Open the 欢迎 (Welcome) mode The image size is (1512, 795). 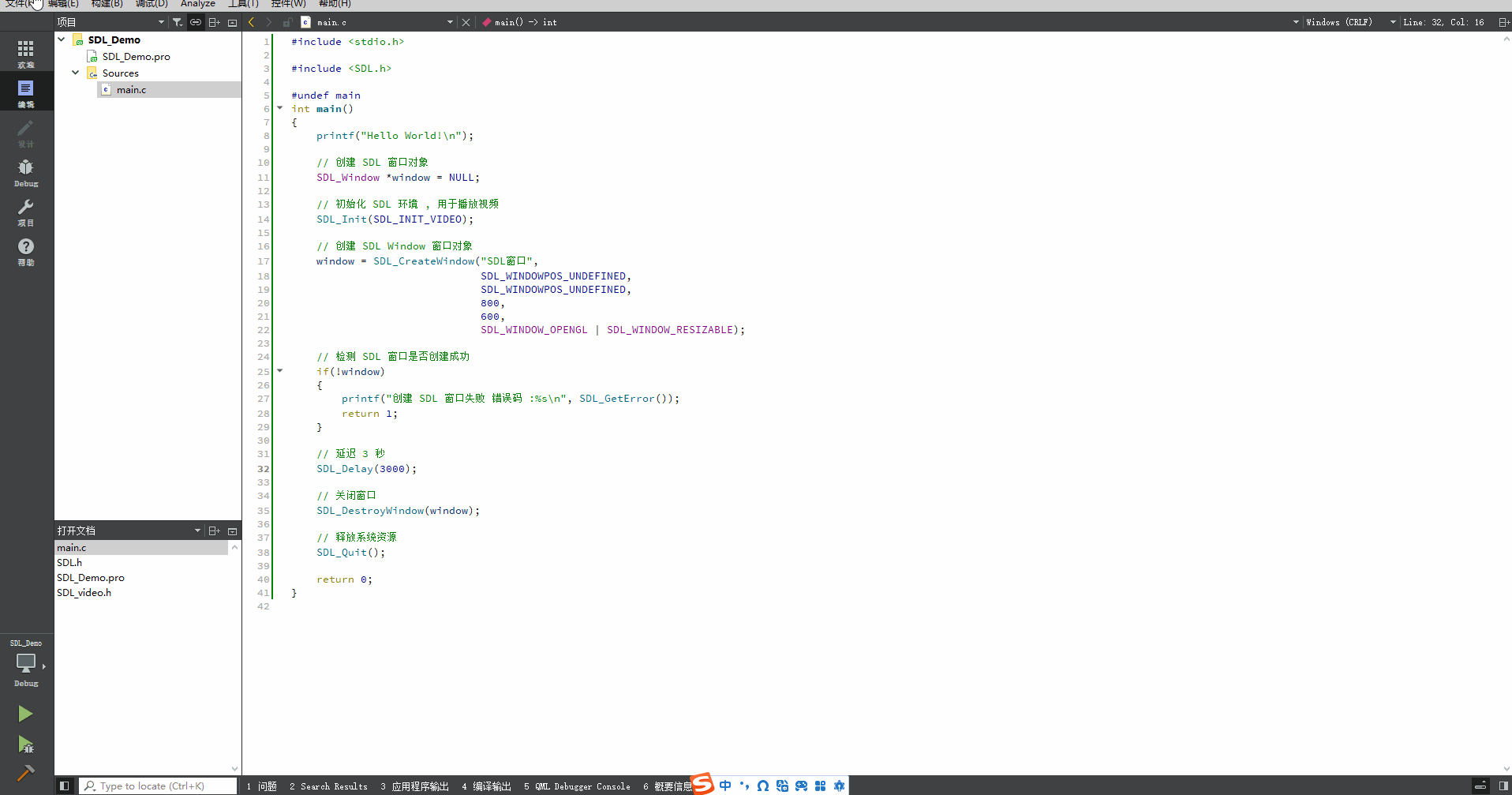[x=26, y=52]
